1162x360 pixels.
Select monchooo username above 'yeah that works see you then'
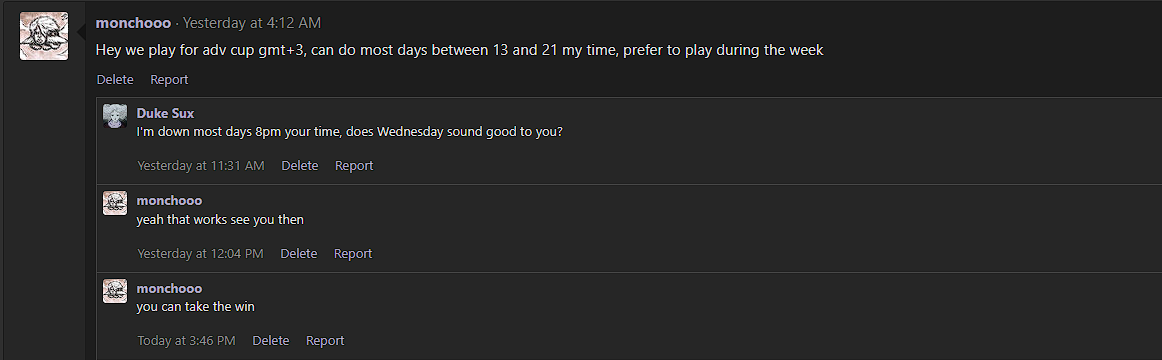[169, 201]
